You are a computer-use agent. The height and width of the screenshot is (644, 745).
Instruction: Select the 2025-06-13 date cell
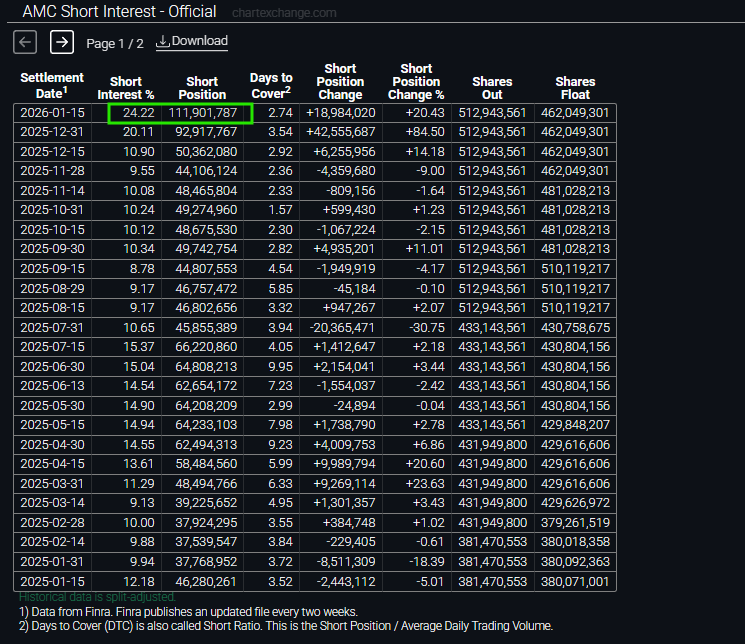[52, 385]
